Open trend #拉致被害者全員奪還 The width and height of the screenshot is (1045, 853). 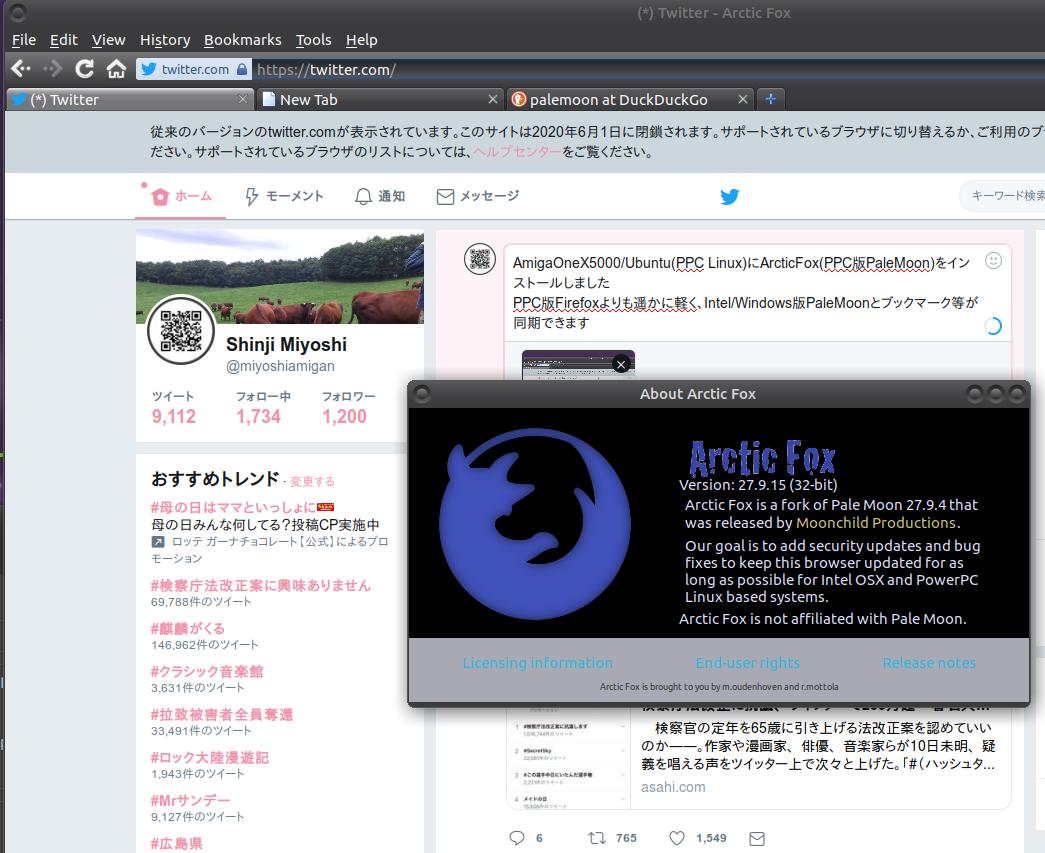pyautogui.click(x=222, y=714)
